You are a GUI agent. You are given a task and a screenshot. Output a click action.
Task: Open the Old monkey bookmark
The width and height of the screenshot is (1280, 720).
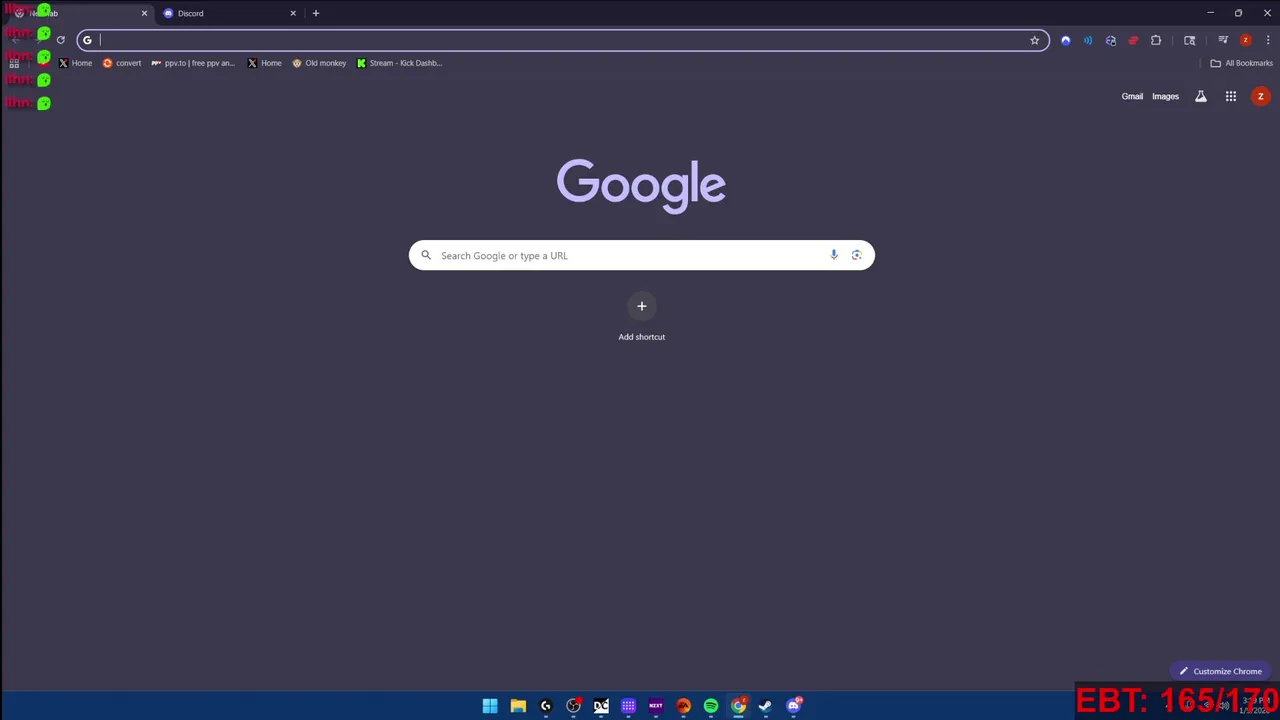click(319, 63)
